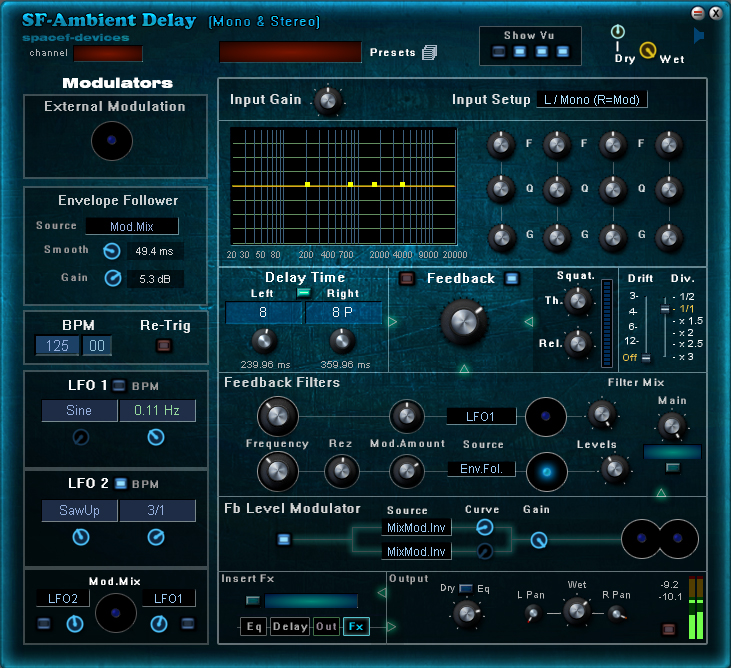Click the red channel display field
Viewport: 731px width, 668px height.
[x=108, y=53]
